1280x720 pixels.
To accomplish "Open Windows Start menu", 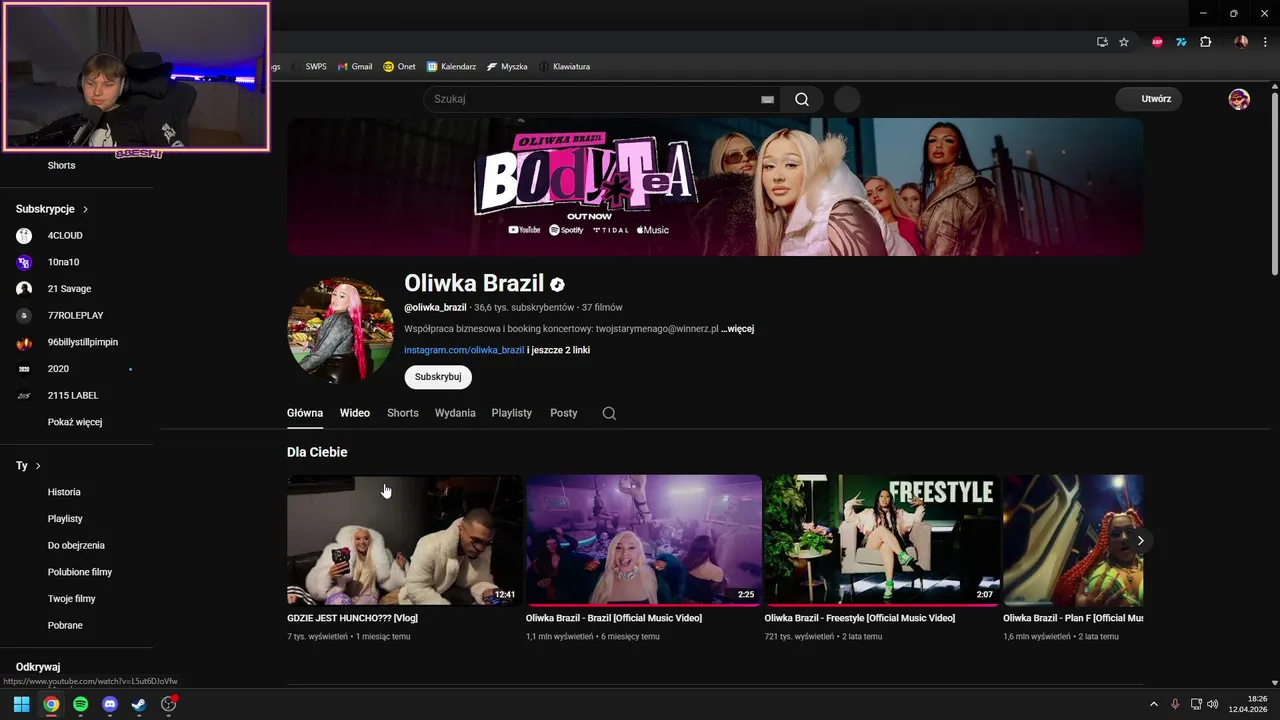I will [x=21, y=704].
